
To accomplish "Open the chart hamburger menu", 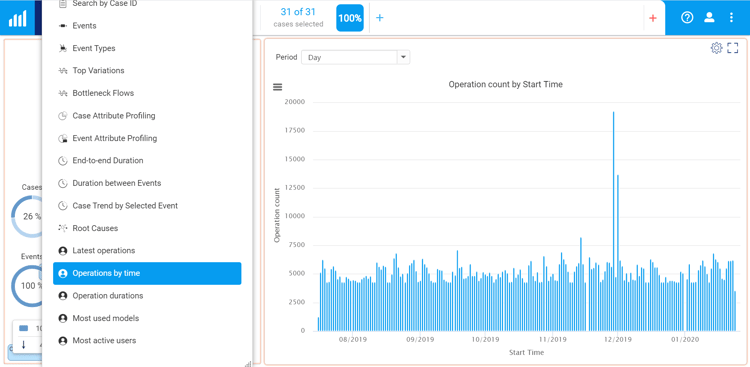I will tap(277, 87).
